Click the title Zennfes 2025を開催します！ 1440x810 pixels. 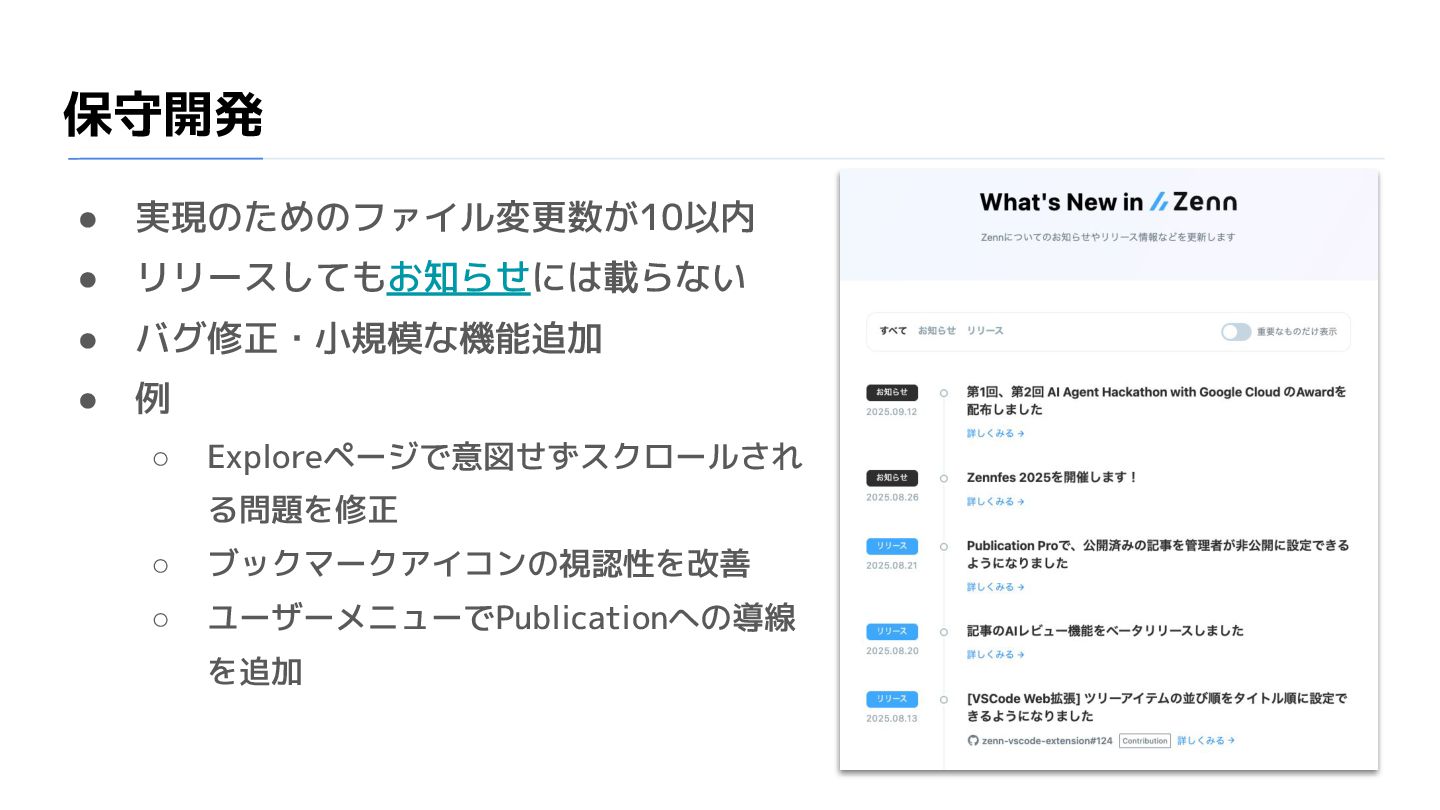point(1052,478)
